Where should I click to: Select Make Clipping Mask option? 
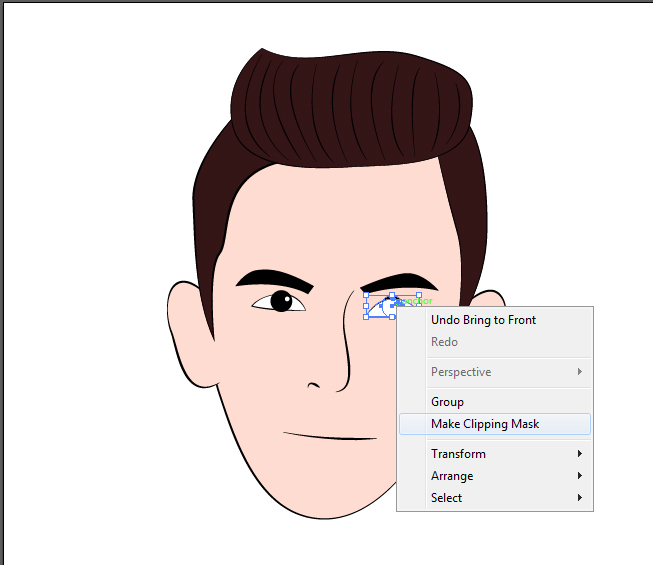tap(495, 424)
